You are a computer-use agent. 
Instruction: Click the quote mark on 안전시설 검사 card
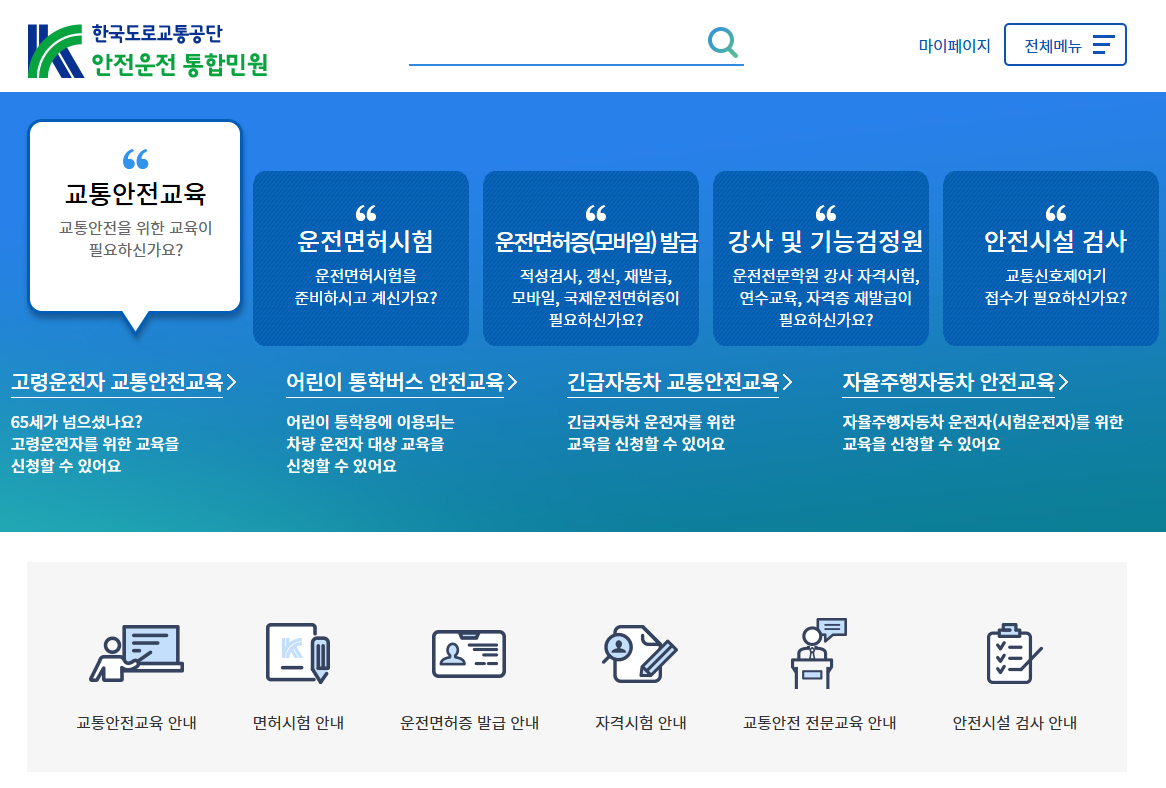click(1056, 213)
